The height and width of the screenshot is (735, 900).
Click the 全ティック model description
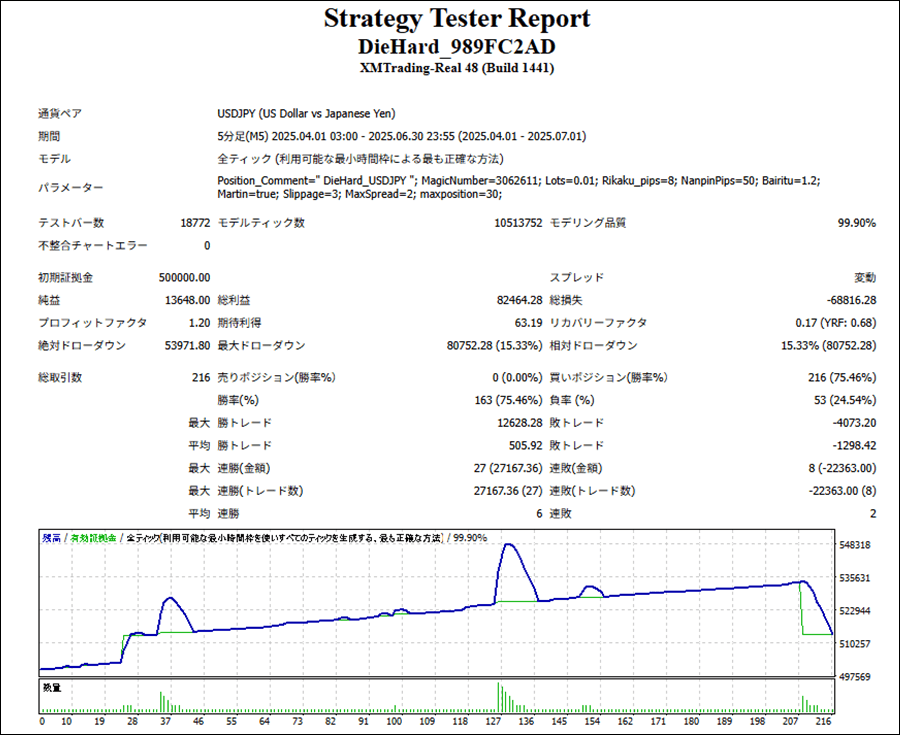click(360, 159)
